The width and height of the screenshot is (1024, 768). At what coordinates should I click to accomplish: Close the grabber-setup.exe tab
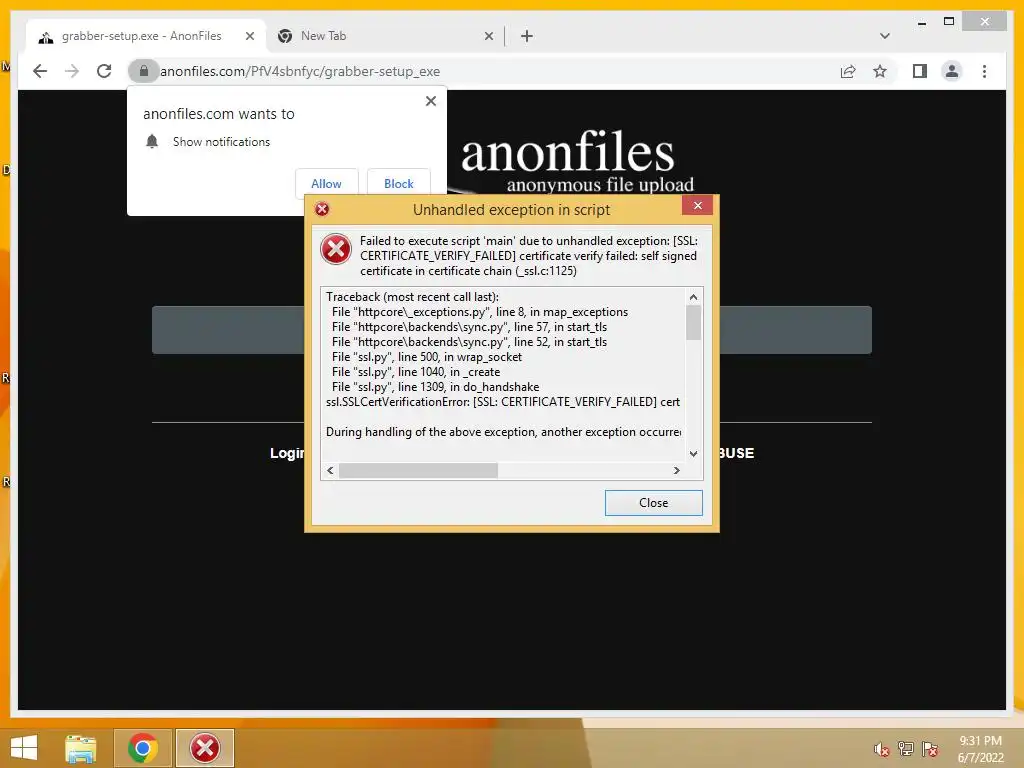(249, 36)
